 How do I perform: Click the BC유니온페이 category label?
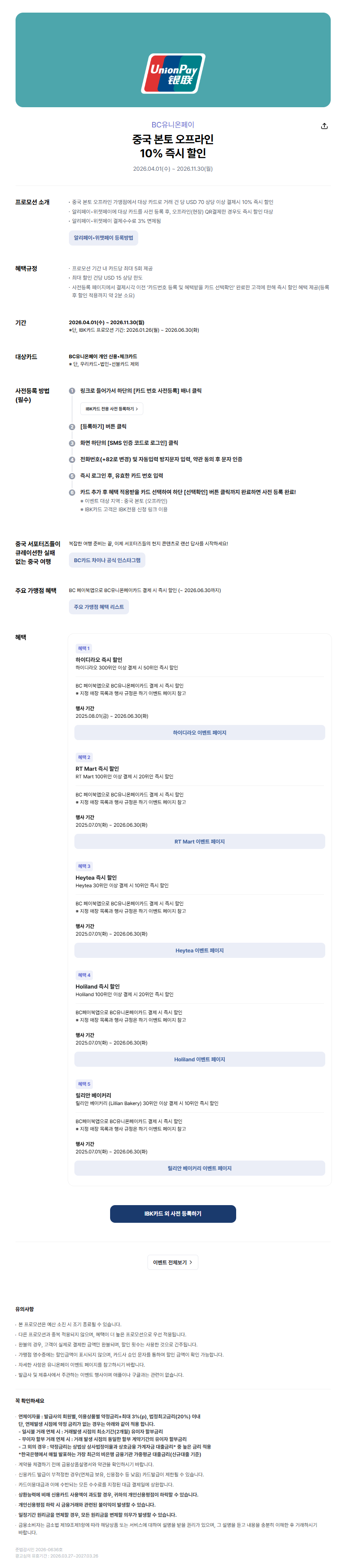tap(173, 125)
